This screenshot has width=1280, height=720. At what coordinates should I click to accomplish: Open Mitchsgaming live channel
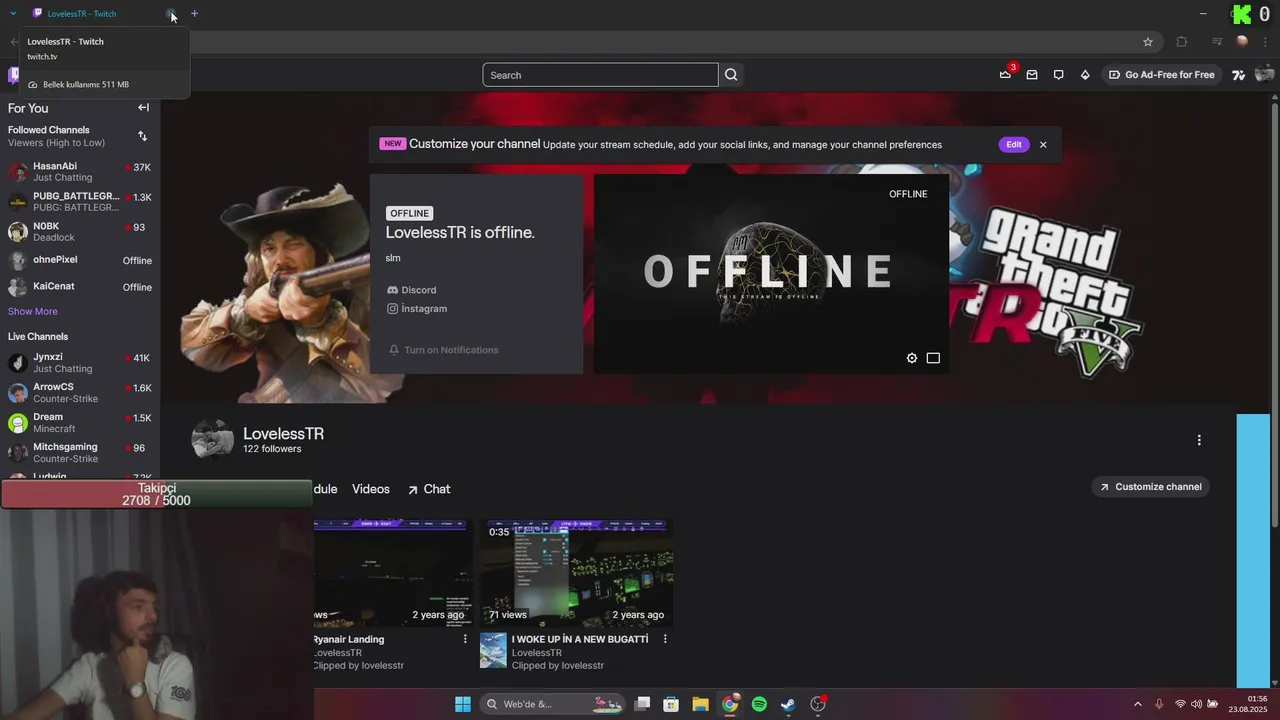[x=80, y=453]
